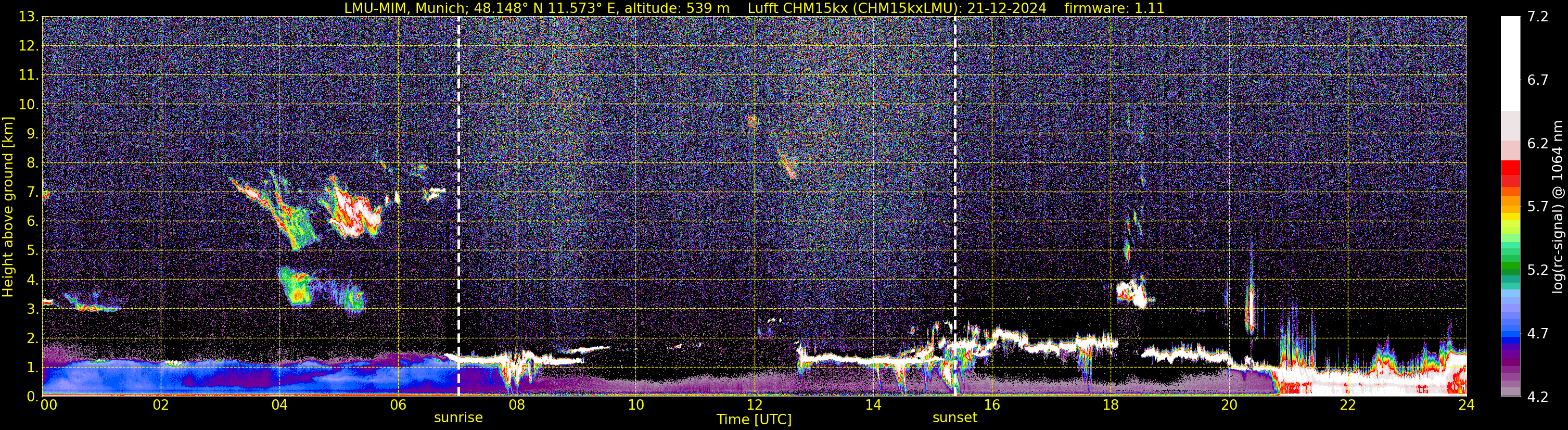
Task: Click the white top section of the colorbar
Action: [x=1510, y=64]
